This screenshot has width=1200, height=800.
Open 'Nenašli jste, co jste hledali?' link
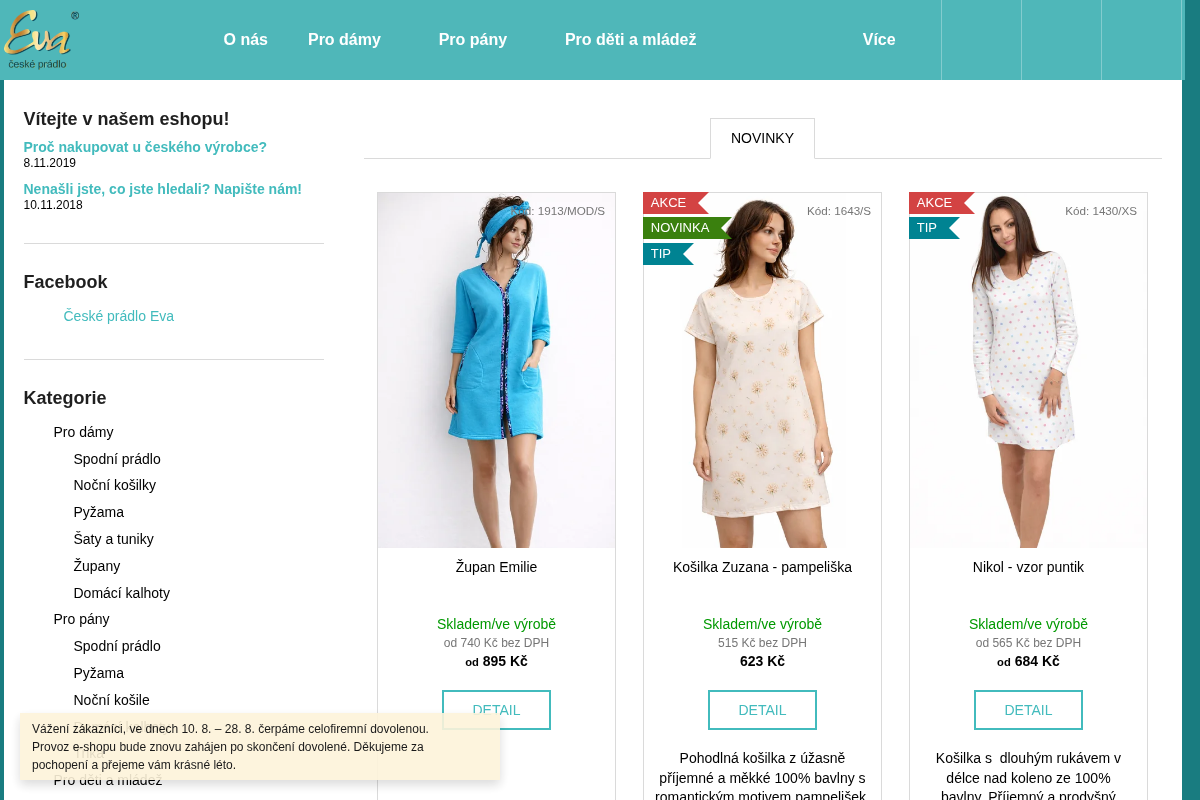162,189
